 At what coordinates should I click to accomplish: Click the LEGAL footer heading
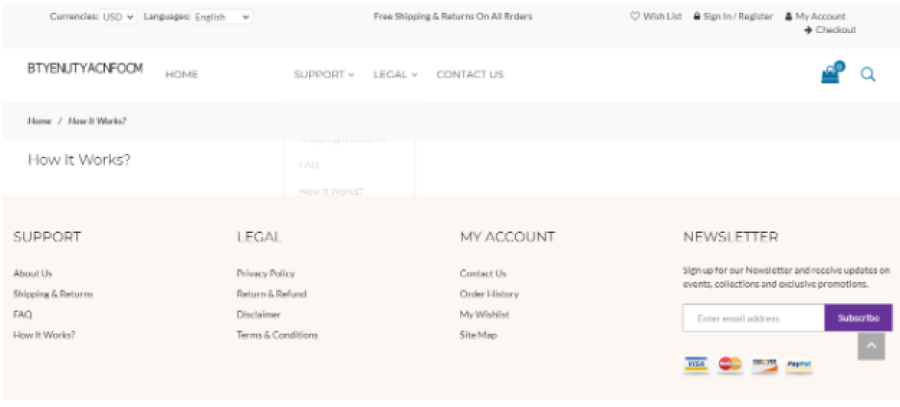point(259,237)
